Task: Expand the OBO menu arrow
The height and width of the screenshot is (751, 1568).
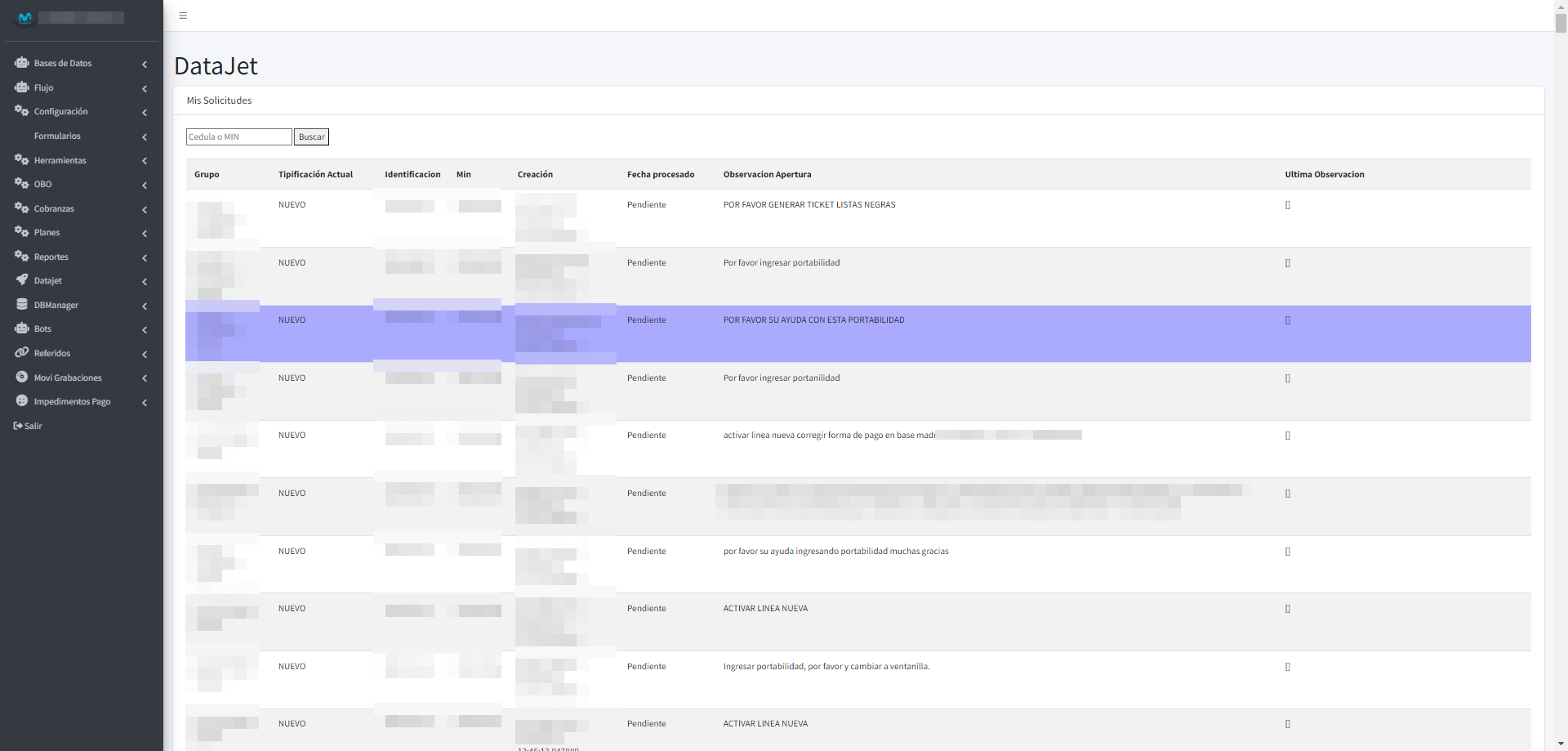Action: pos(145,185)
